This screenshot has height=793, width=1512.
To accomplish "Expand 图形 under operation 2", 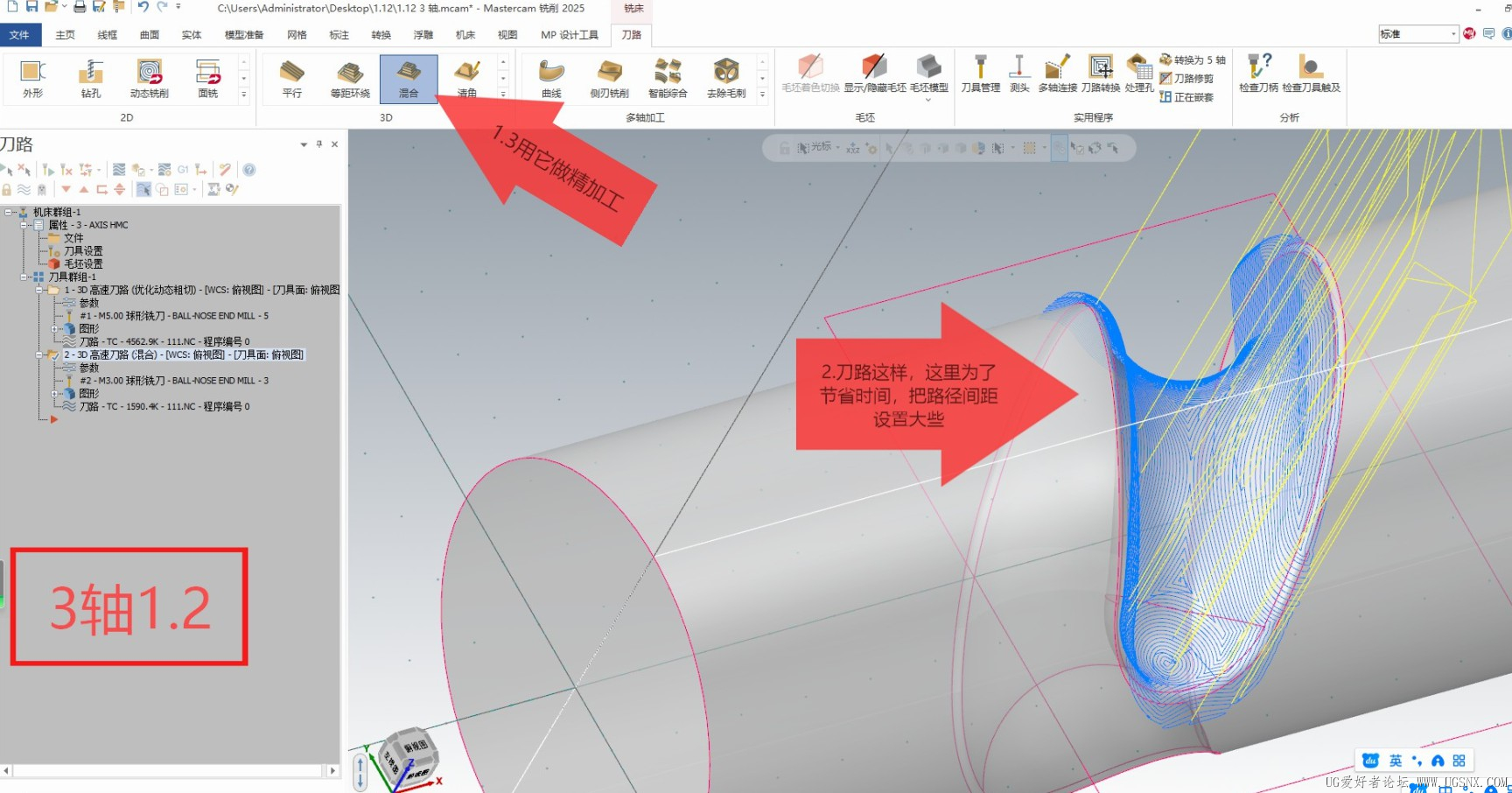I will pyautogui.click(x=54, y=394).
